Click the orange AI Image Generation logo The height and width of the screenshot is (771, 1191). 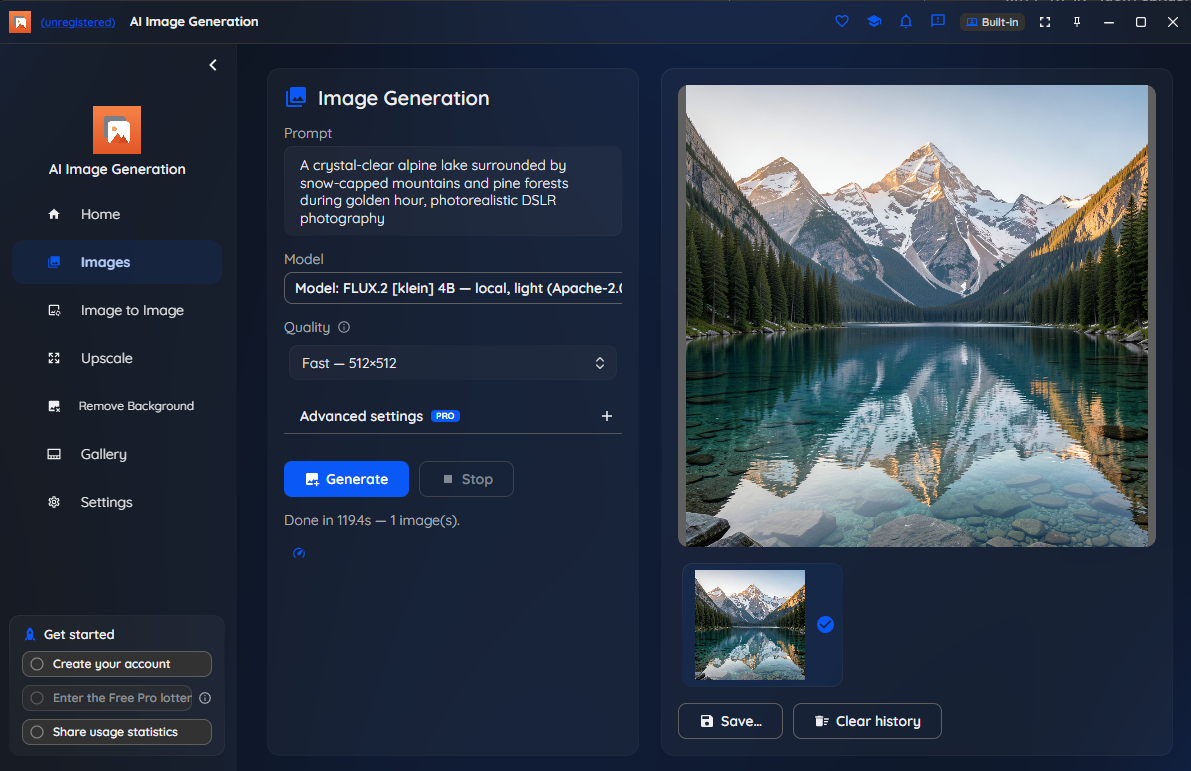click(x=117, y=130)
